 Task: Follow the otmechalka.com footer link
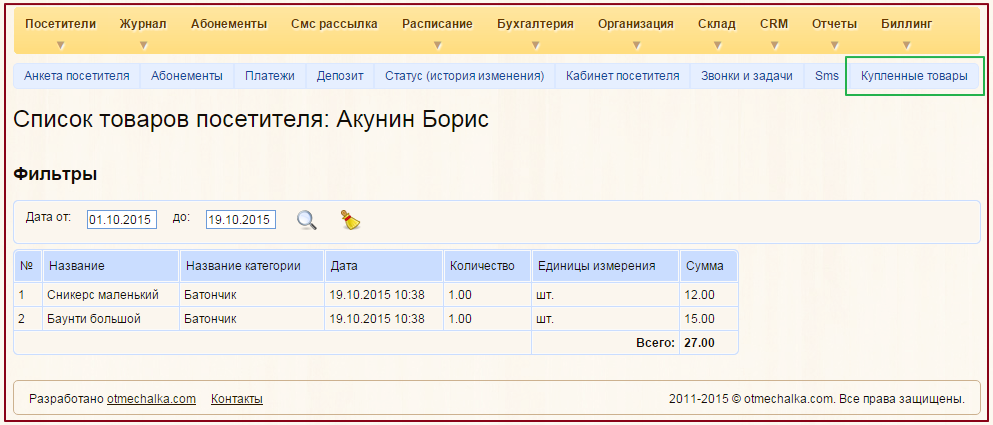click(x=151, y=399)
